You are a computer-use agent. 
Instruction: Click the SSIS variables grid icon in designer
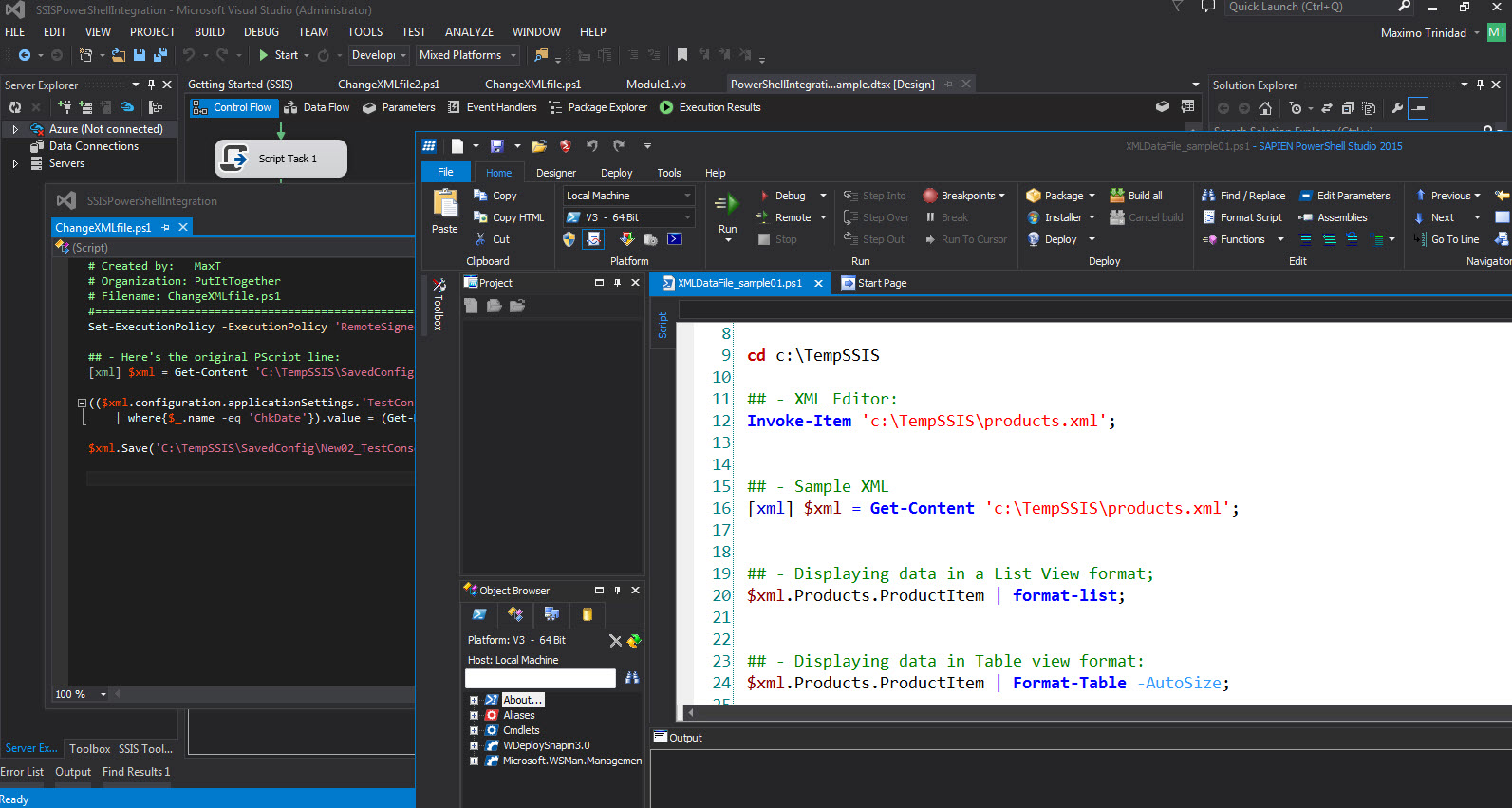click(1187, 106)
